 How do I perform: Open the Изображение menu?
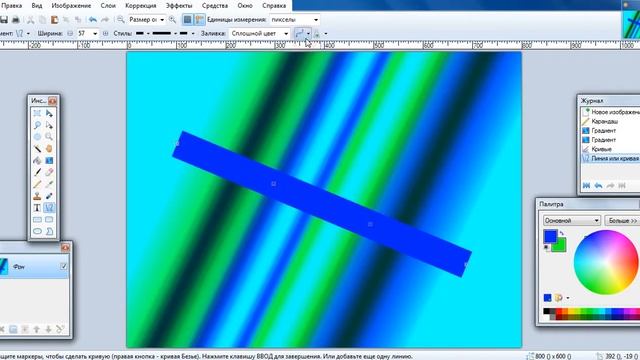71,6
